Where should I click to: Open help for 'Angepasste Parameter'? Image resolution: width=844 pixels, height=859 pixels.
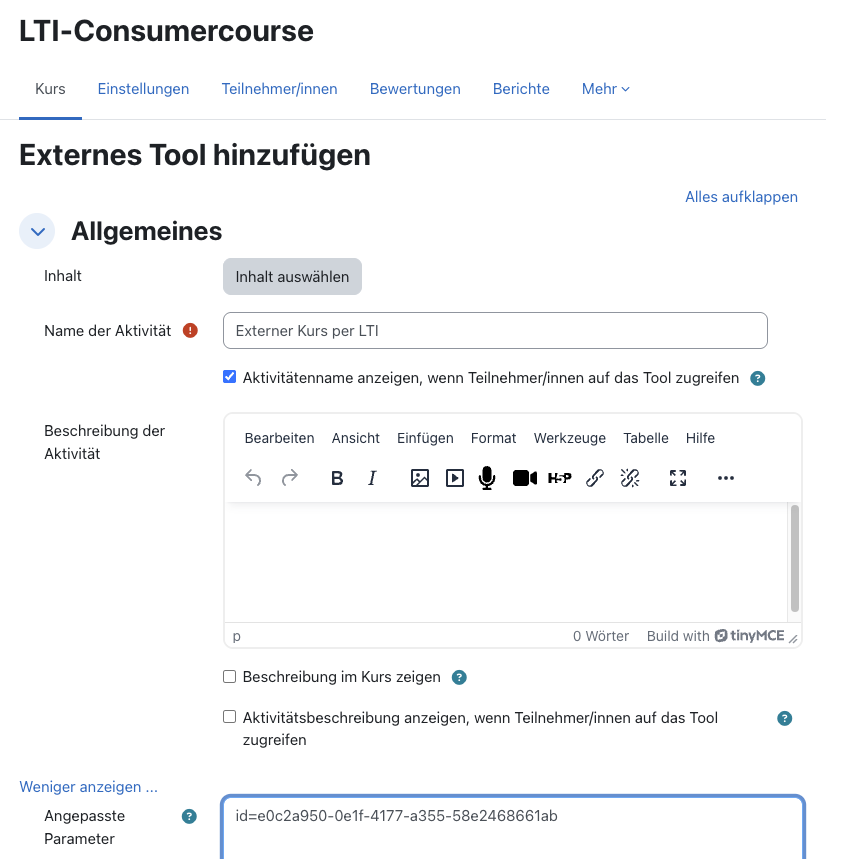[189, 816]
